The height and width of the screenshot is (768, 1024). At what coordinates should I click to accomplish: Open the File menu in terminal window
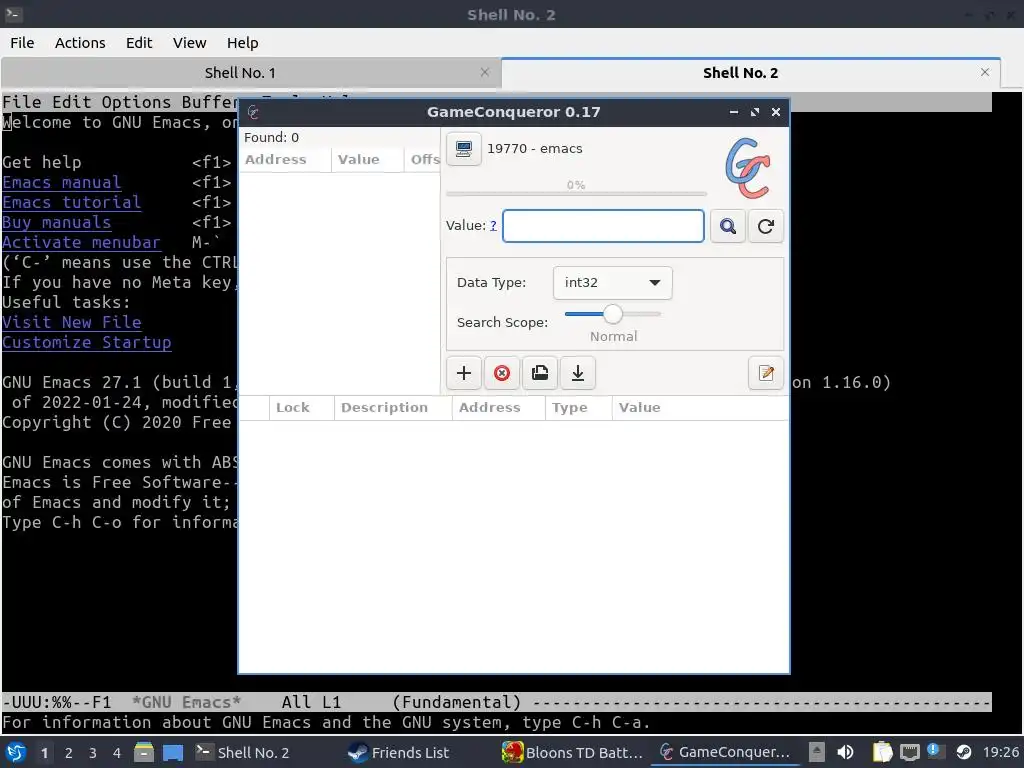[x=22, y=42]
